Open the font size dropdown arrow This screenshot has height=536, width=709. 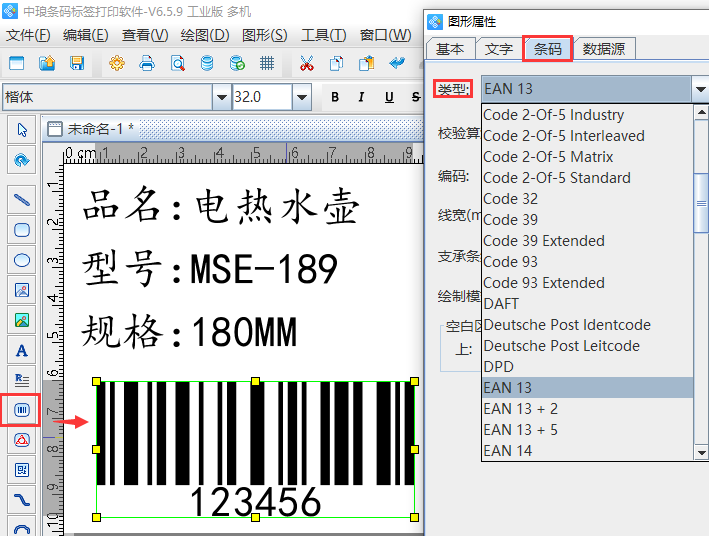pyautogui.click(x=302, y=97)
